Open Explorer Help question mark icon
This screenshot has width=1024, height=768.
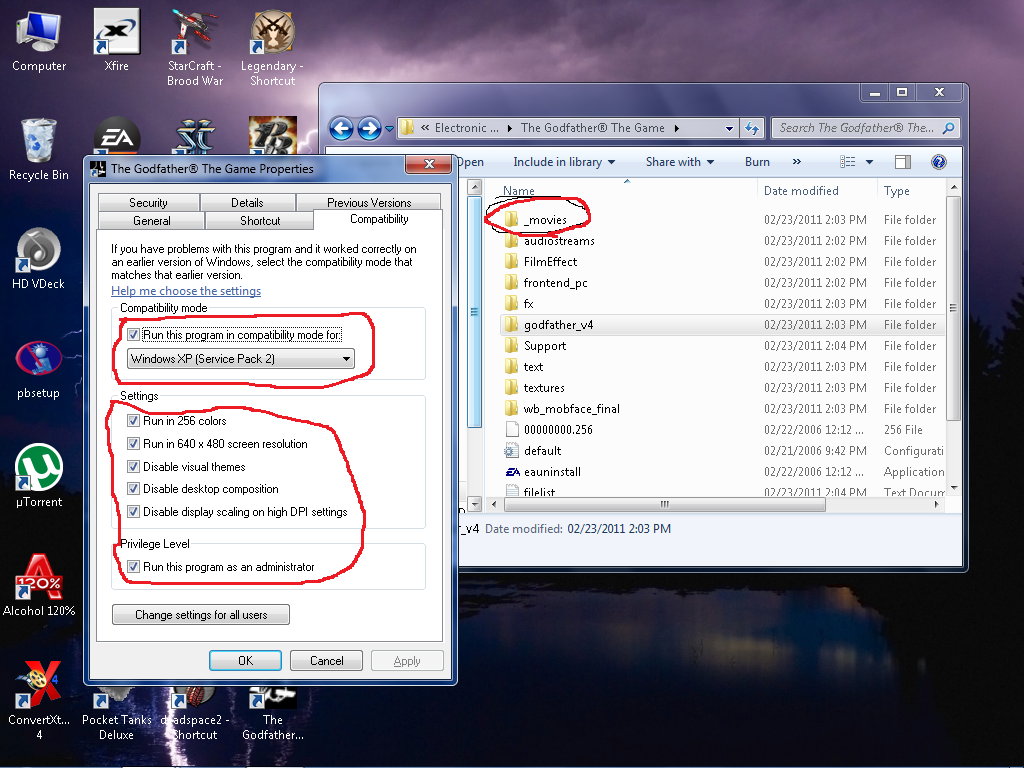[938, 162]
